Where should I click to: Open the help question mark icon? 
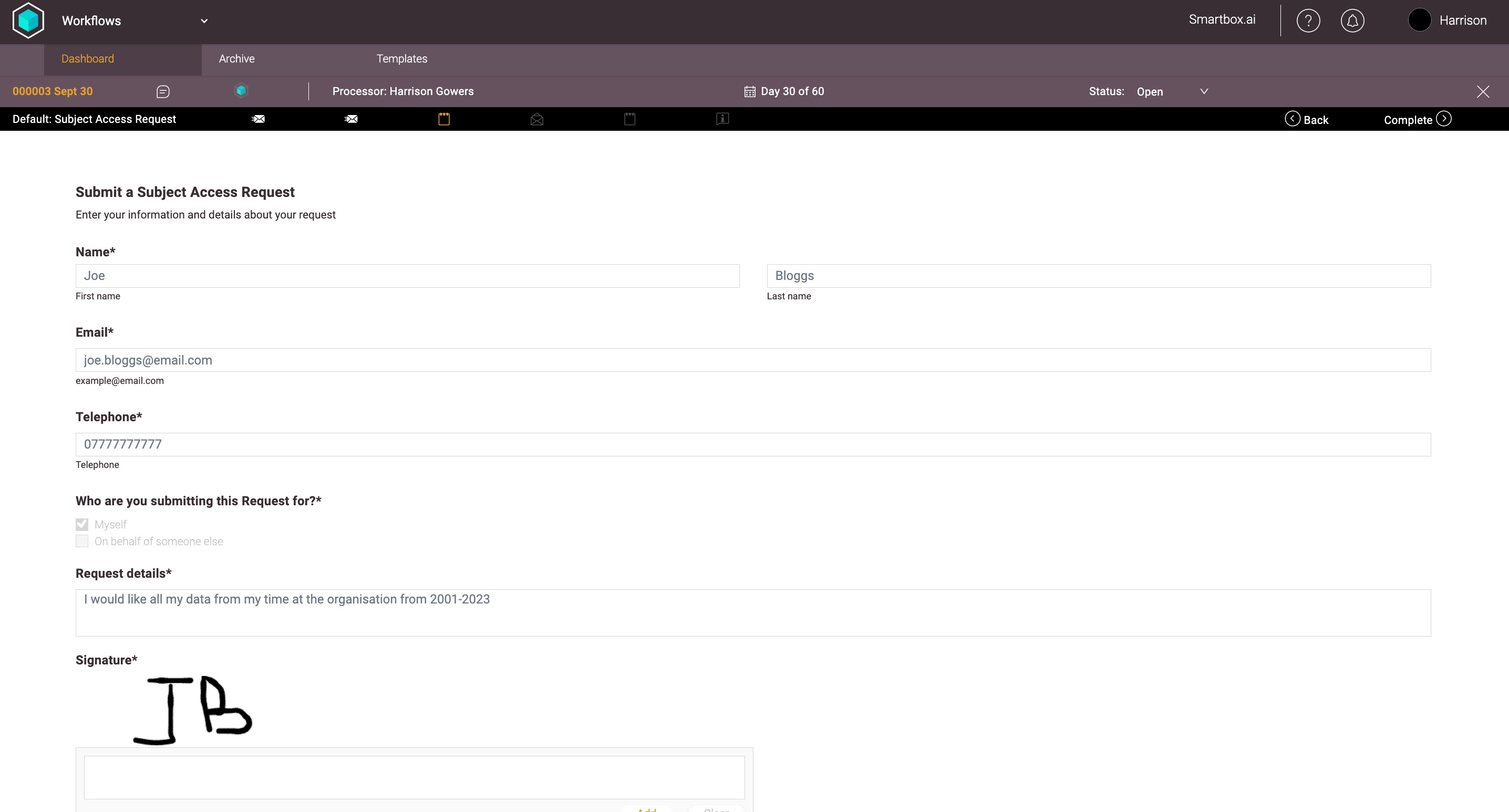1308,20
